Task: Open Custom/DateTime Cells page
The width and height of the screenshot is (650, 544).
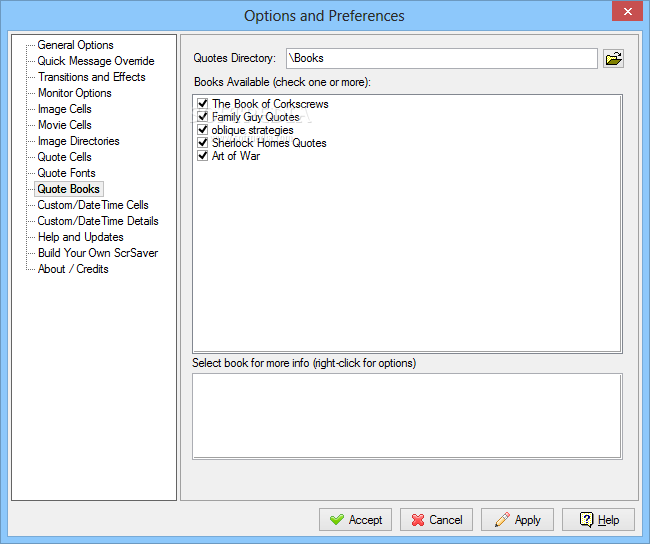Action: [93, 205]
